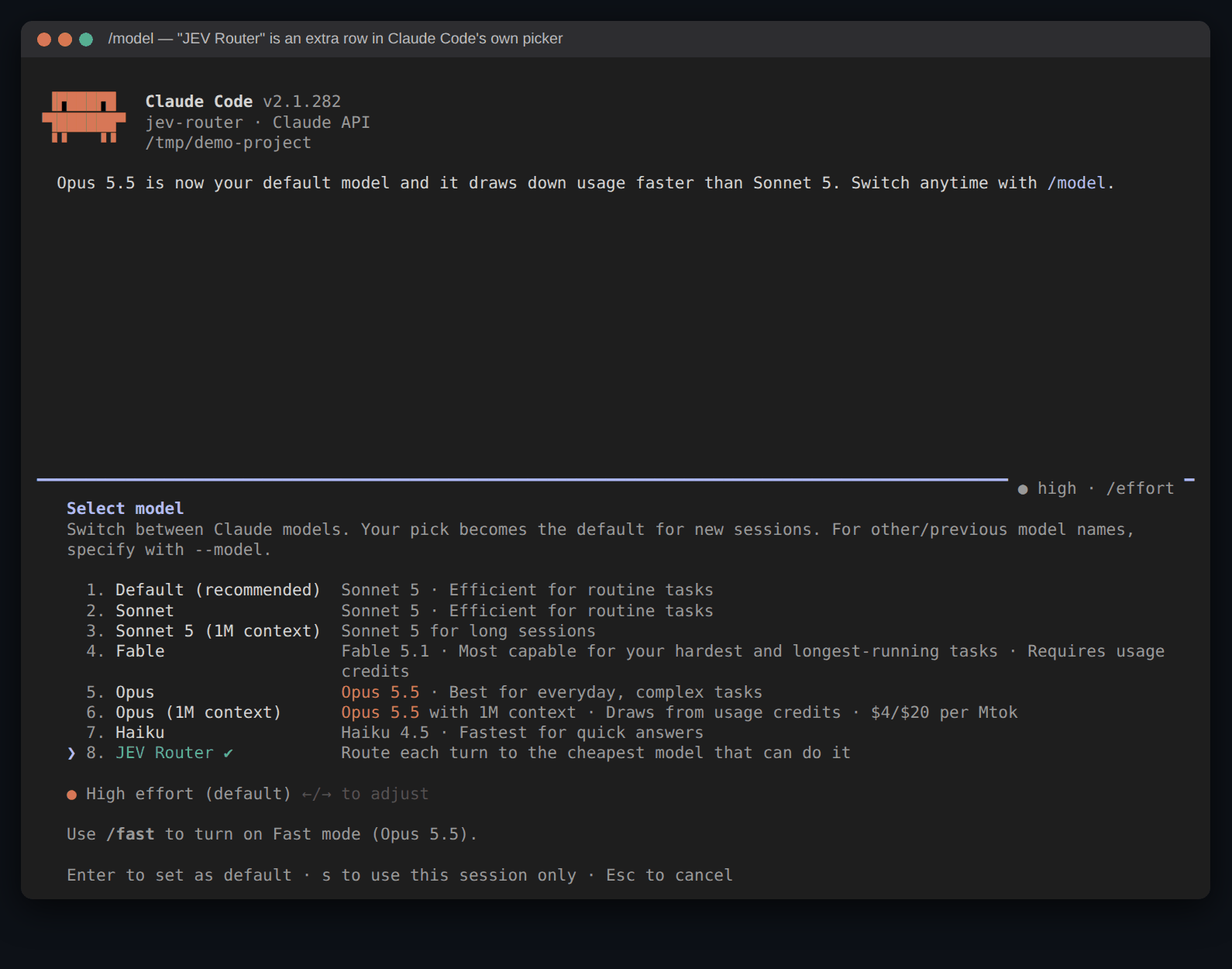Click the "Fast mode (Opus 5.5)" text
Viewport: 1232px width, 969px height.
click(370, 834)
